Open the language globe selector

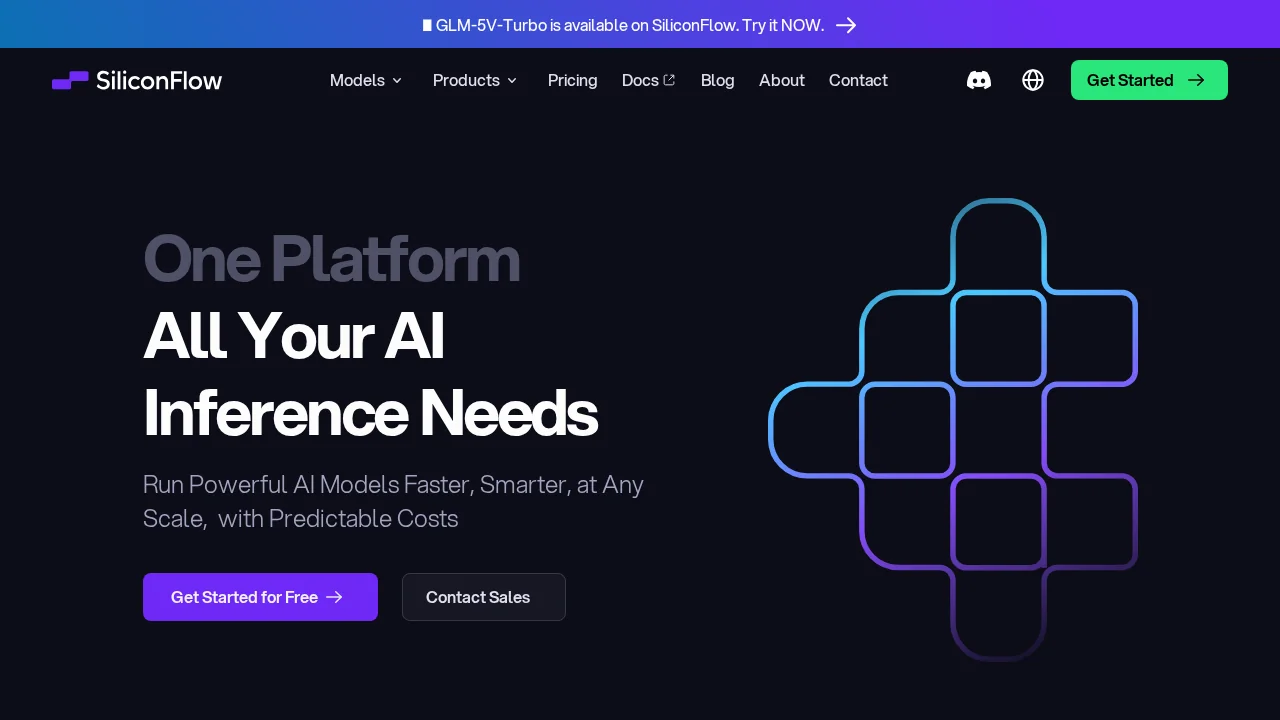pos(1032,80)
